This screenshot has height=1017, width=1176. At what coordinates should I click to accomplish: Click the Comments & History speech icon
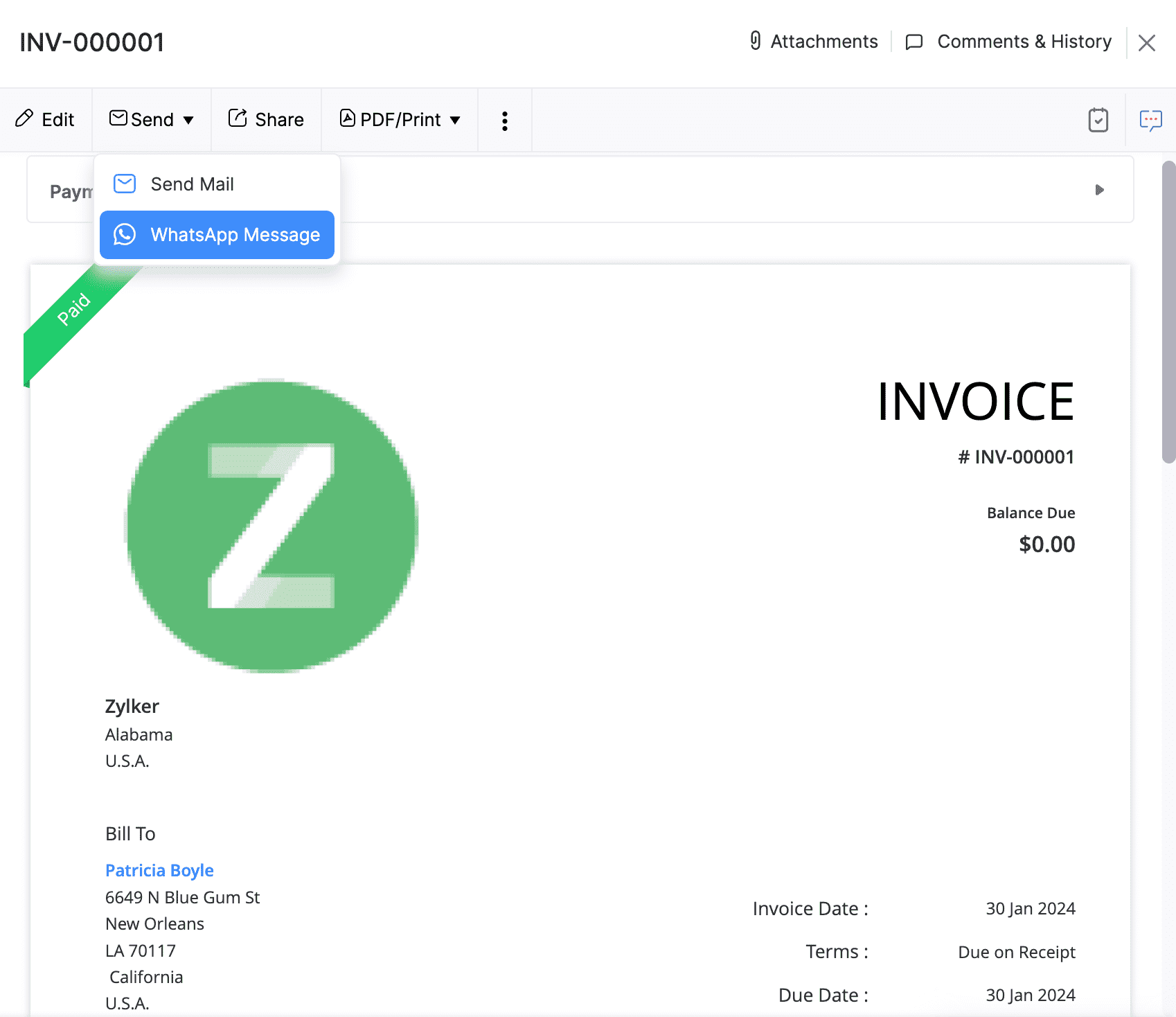click(x=914, y=42)
